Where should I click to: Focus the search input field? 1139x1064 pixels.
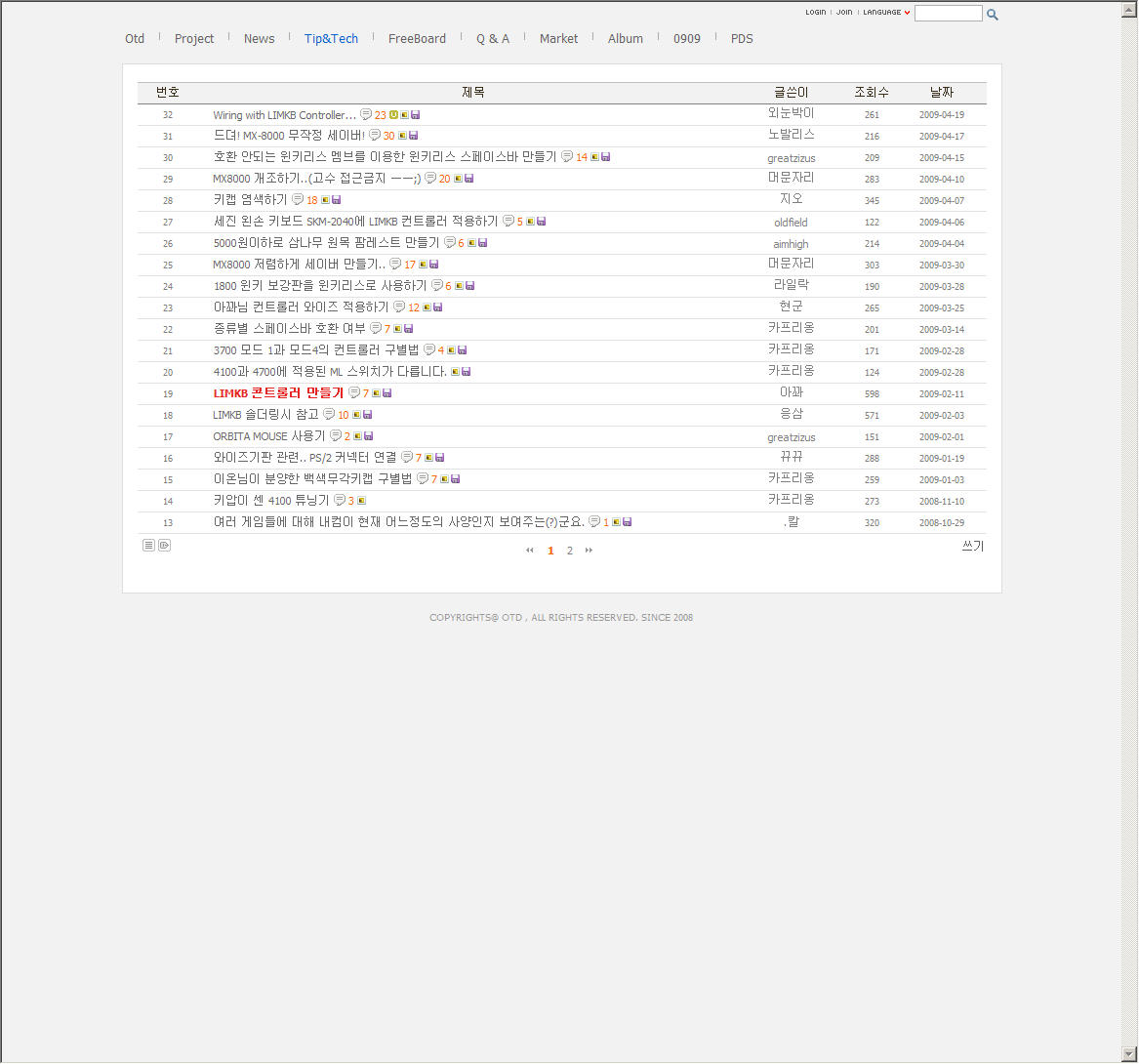[x=948, y=13]
